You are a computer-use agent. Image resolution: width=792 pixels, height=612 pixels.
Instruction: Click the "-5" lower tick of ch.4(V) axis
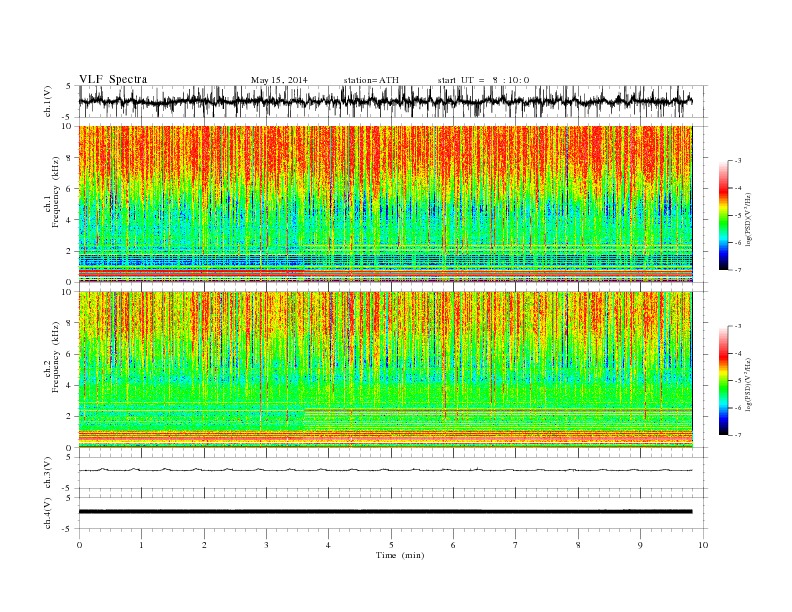coord(68,529)
